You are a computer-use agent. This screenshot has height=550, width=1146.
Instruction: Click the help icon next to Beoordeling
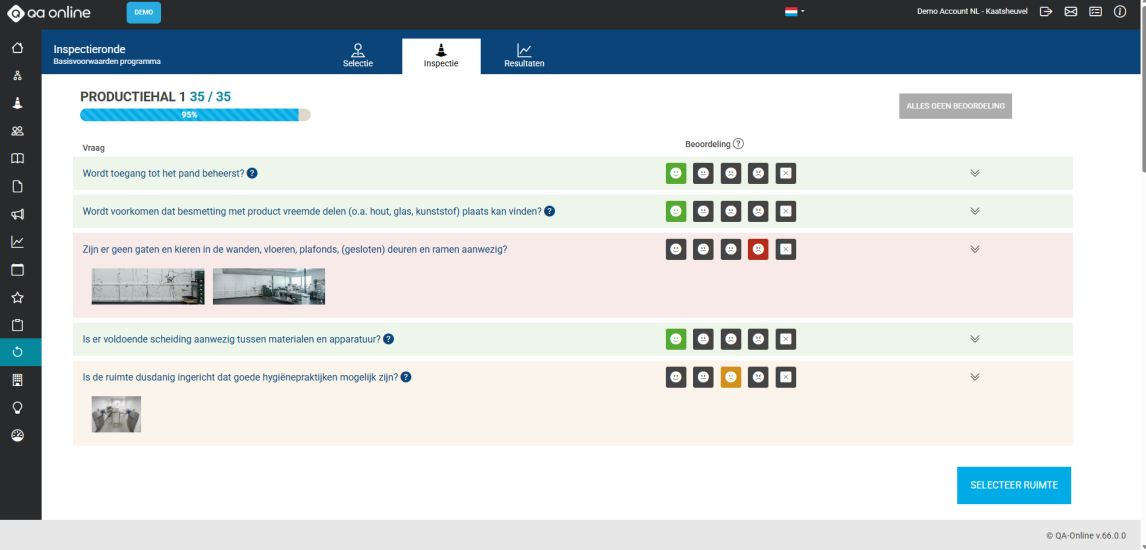[738, 143]
